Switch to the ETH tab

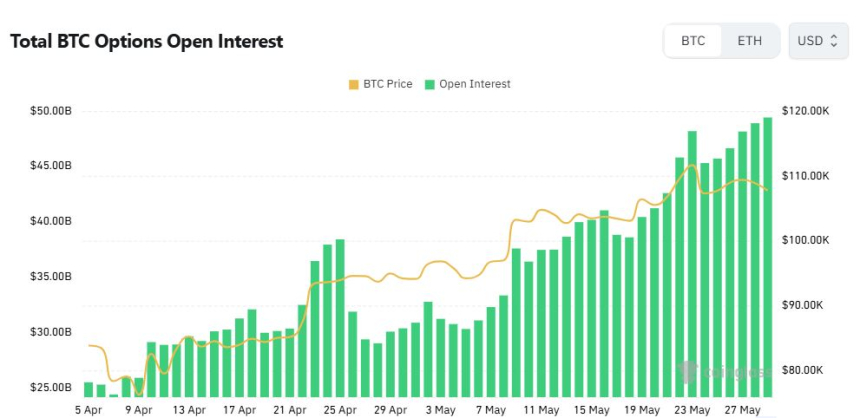(x=749, y=41)
